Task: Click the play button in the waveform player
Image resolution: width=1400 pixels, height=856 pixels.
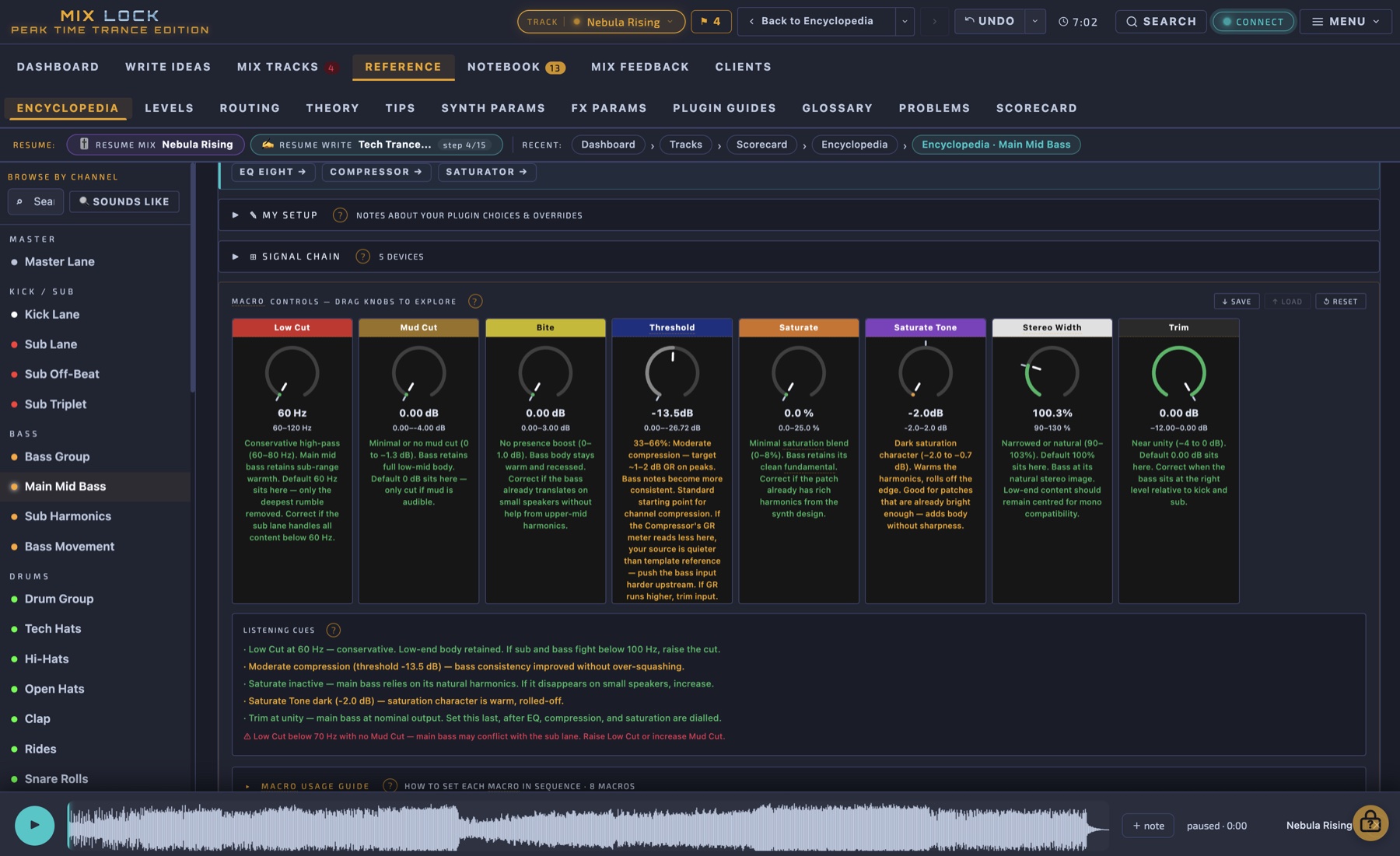Action: pos(34,825)
